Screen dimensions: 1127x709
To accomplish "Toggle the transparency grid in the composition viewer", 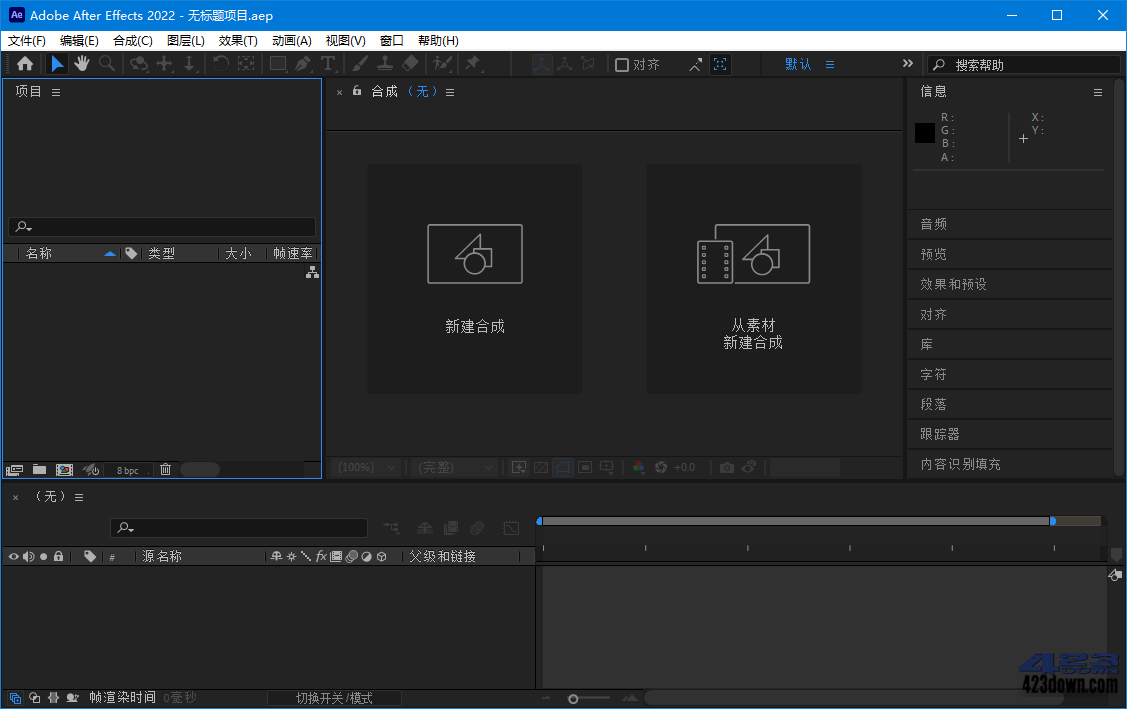I will [x=540, y=467].
